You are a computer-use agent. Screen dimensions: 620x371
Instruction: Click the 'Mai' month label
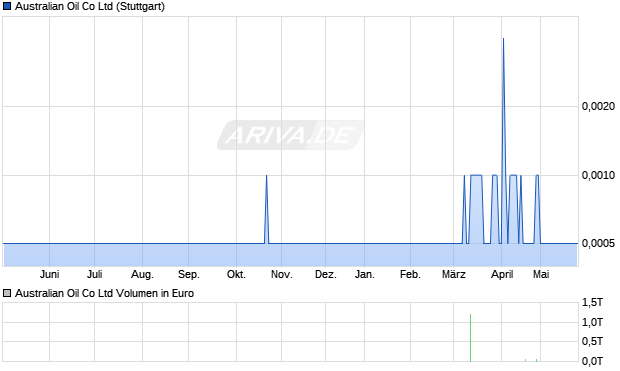(541, 274)
